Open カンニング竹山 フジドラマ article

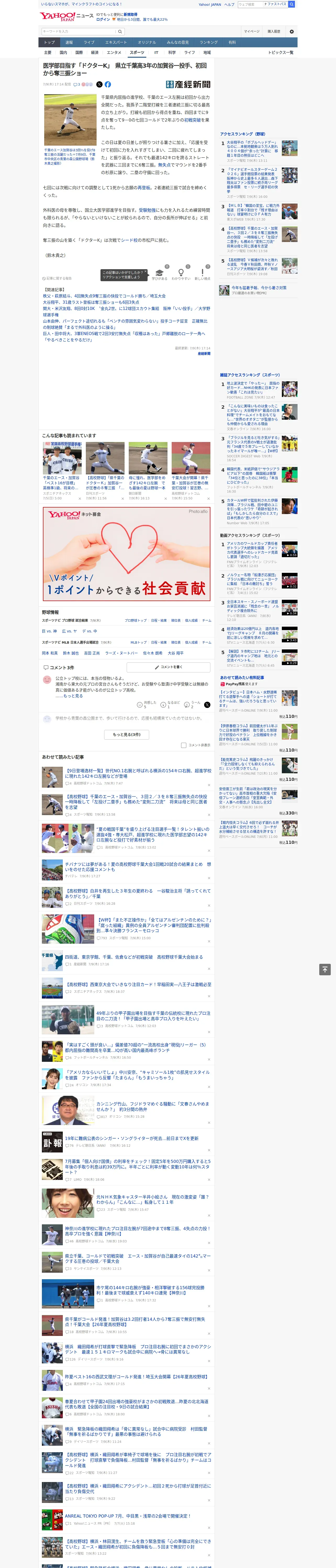[153, 1106]
